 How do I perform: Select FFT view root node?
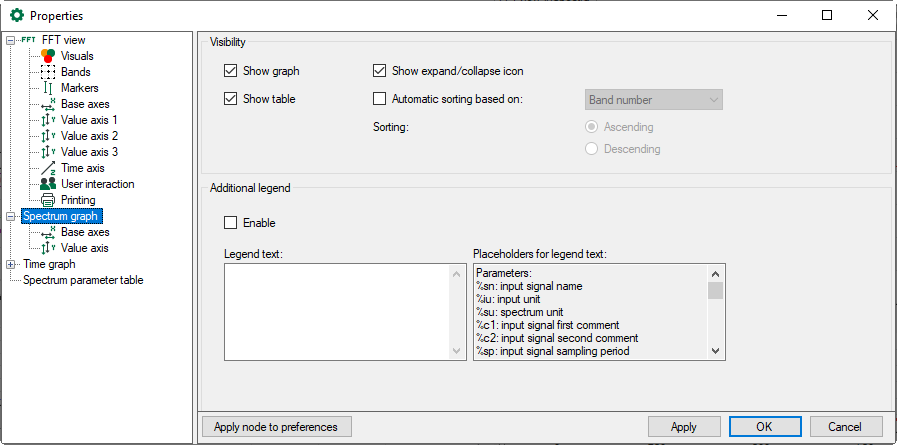pos(63,40)
